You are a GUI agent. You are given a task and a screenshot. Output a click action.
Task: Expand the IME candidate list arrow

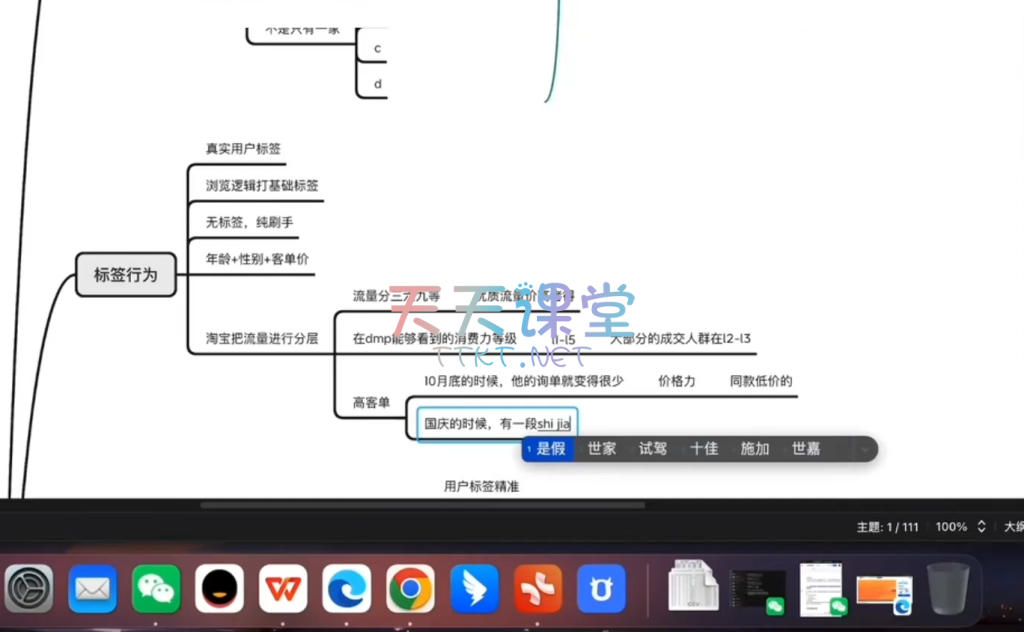click(x=864, y=449)
